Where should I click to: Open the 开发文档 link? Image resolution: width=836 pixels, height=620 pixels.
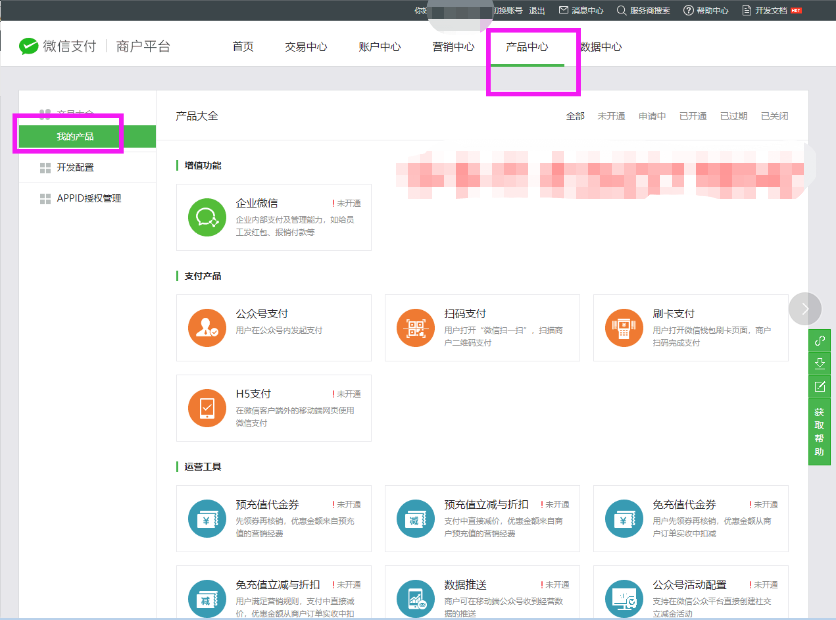click(771, 10)
